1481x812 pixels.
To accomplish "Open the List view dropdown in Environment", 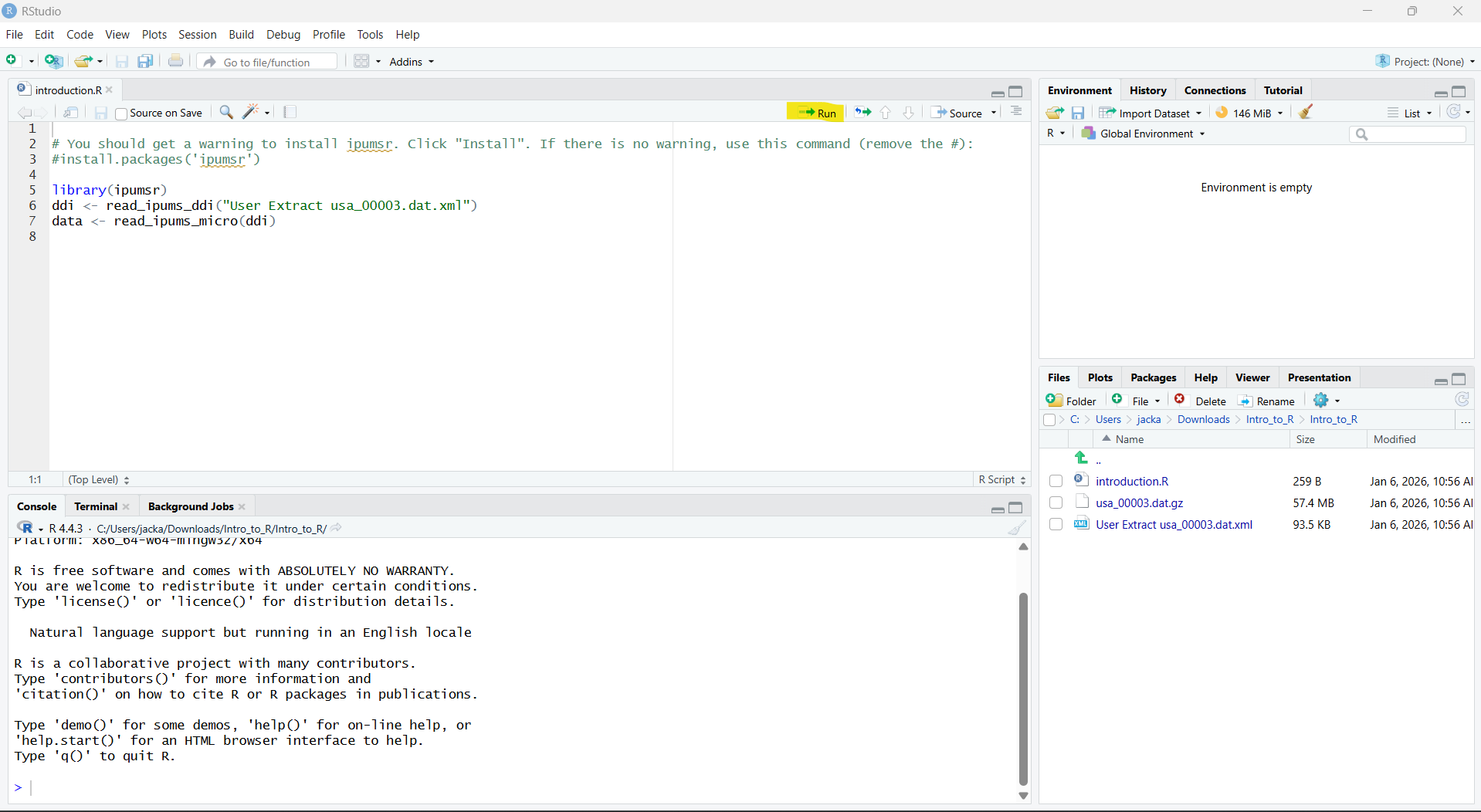I will pyautogui.click(x=1410, y=113).
